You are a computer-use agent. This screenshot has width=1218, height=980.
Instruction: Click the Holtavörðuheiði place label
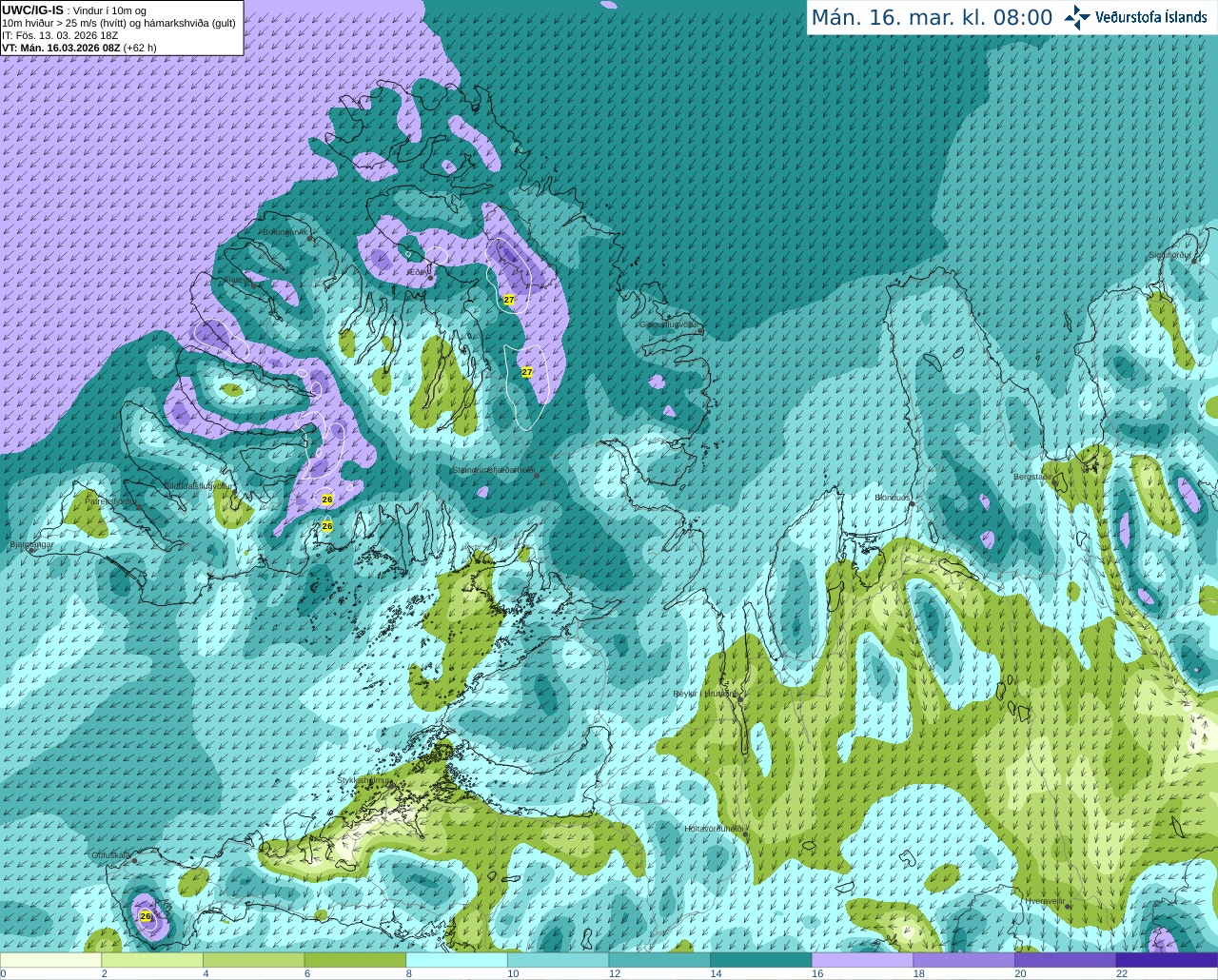tap(714, 829)
